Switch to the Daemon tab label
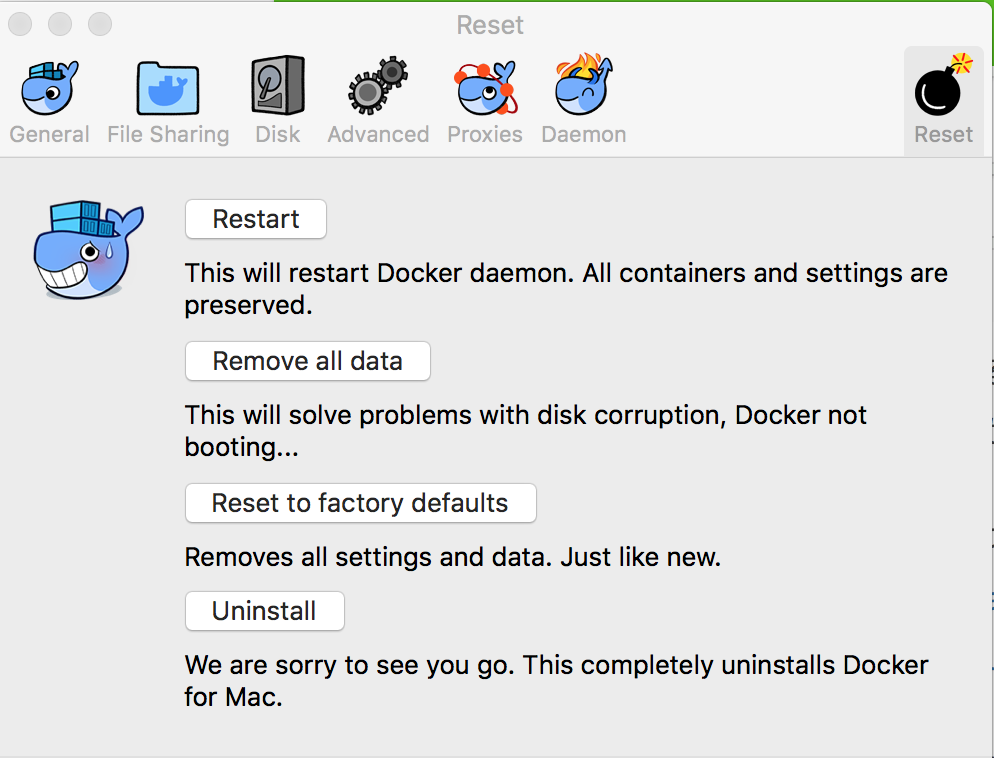994x758 pixels. tap(584, 134)
